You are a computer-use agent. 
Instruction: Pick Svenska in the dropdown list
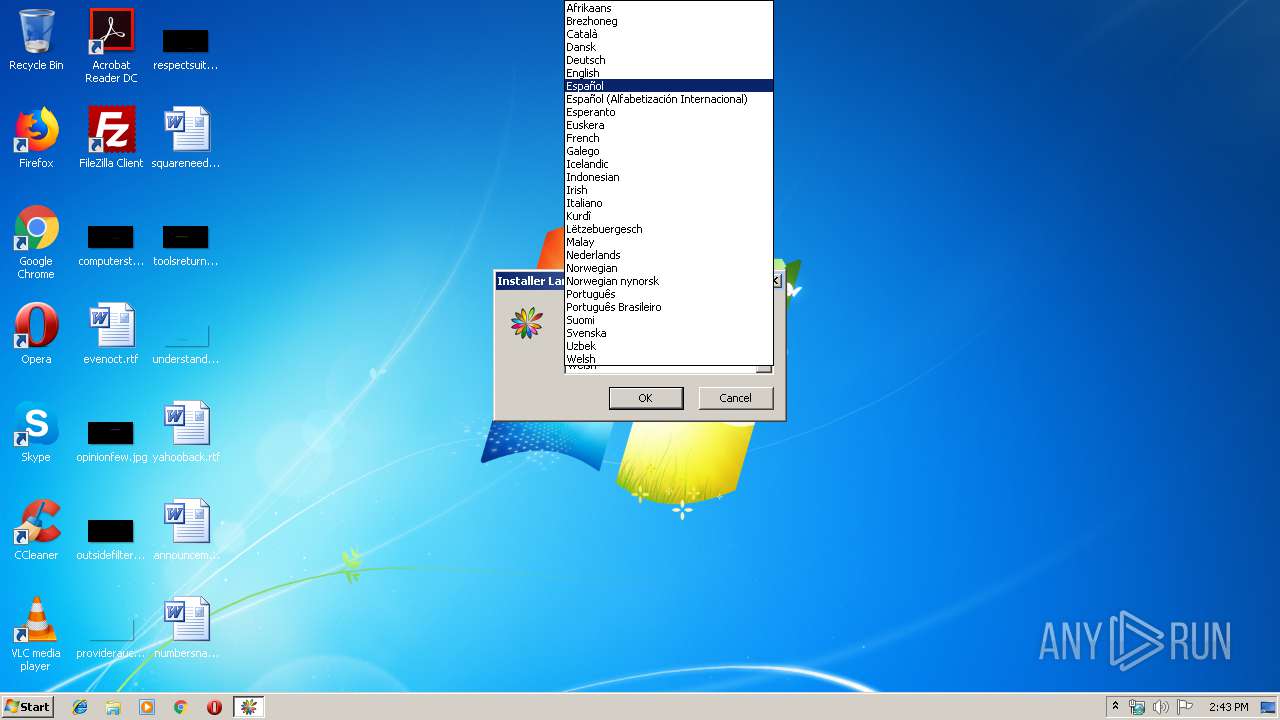tap(669, 333)
